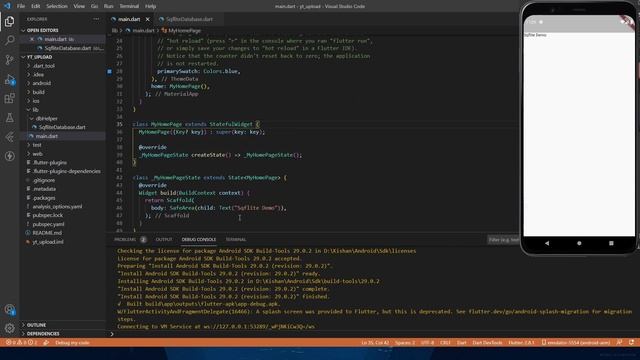
Task: Collapse the lib folder
Action: pyautogui.click(x=35, y=110)
